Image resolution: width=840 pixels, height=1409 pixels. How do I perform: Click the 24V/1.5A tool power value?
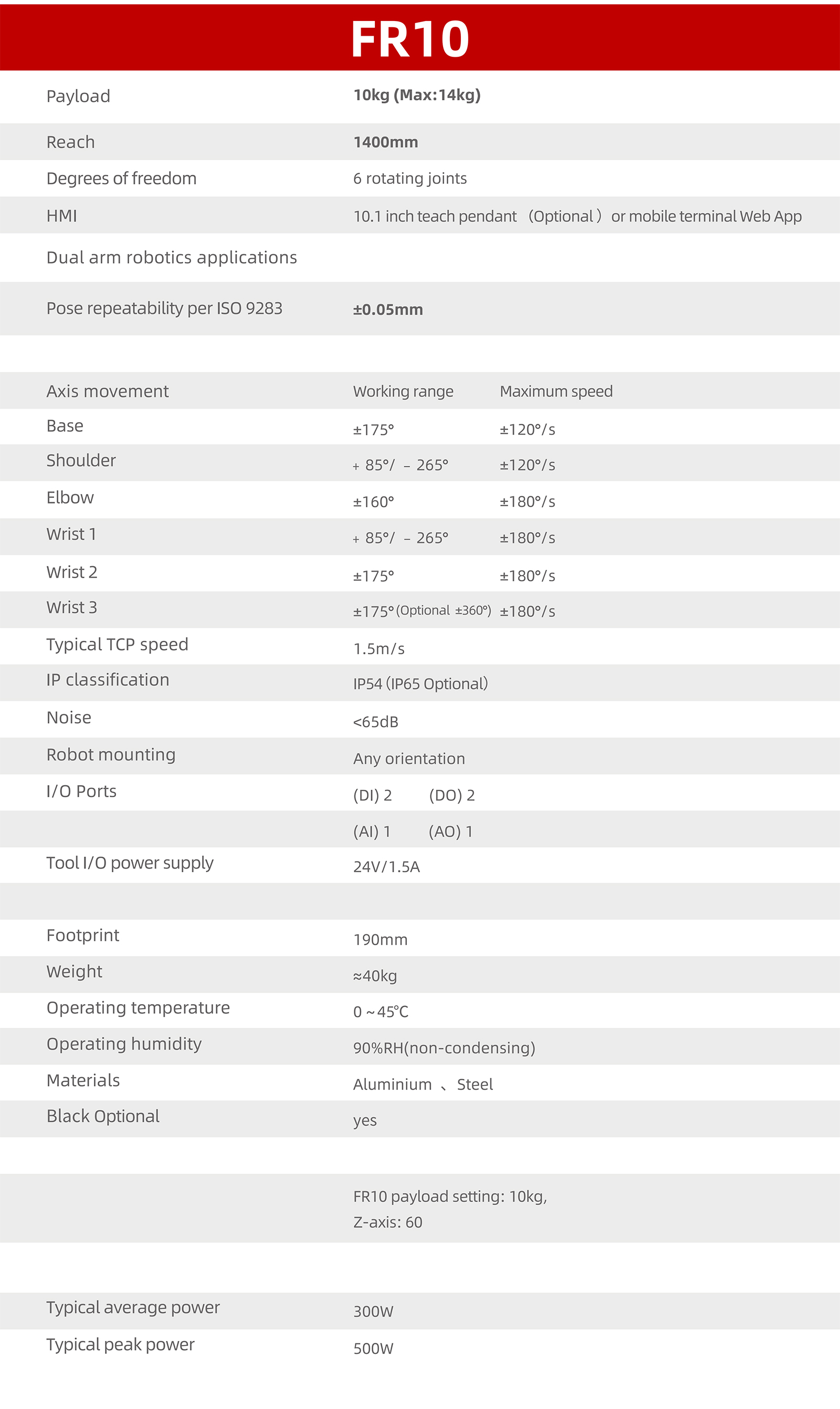click(x=386, y=867)
